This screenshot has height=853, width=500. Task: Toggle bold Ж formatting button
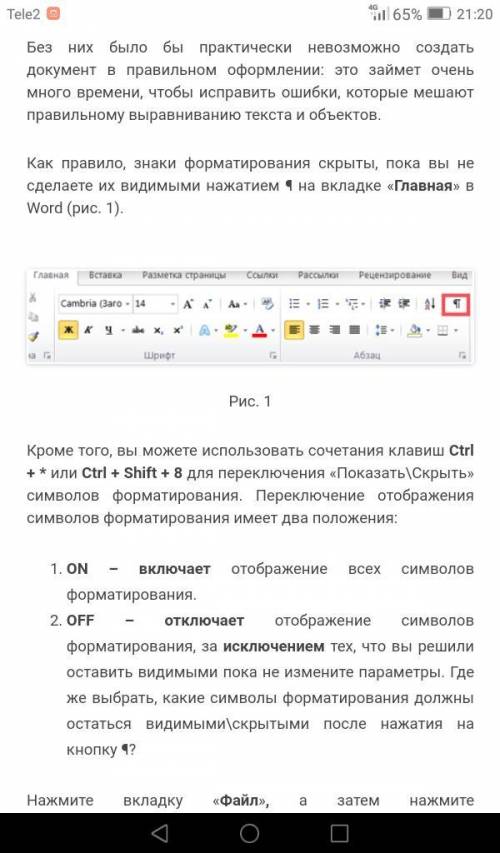[x=69, y=330]
